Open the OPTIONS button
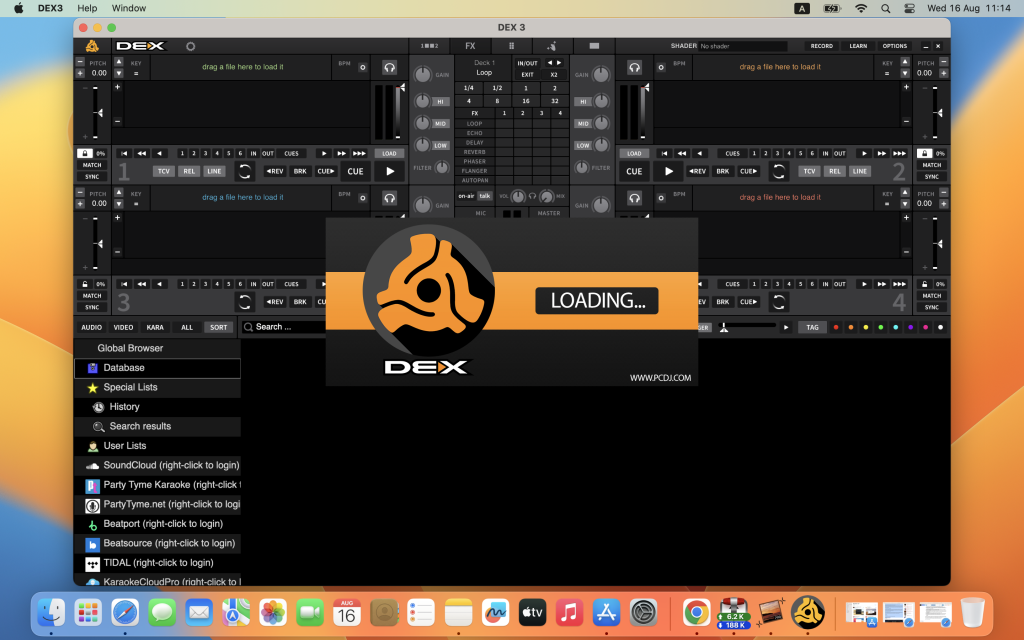Screen dimensions: 1024x640 [x=895, y=46]
